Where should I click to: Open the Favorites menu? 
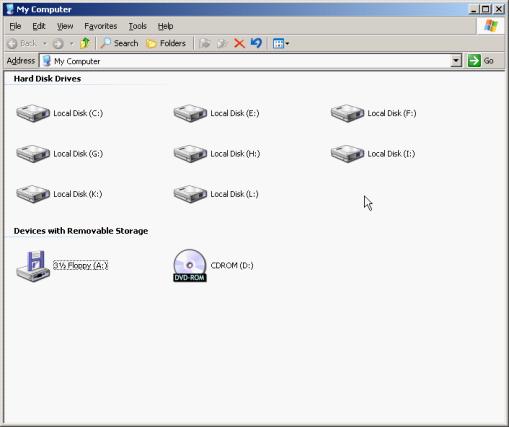pyautogui.click(x=101, y=26)
